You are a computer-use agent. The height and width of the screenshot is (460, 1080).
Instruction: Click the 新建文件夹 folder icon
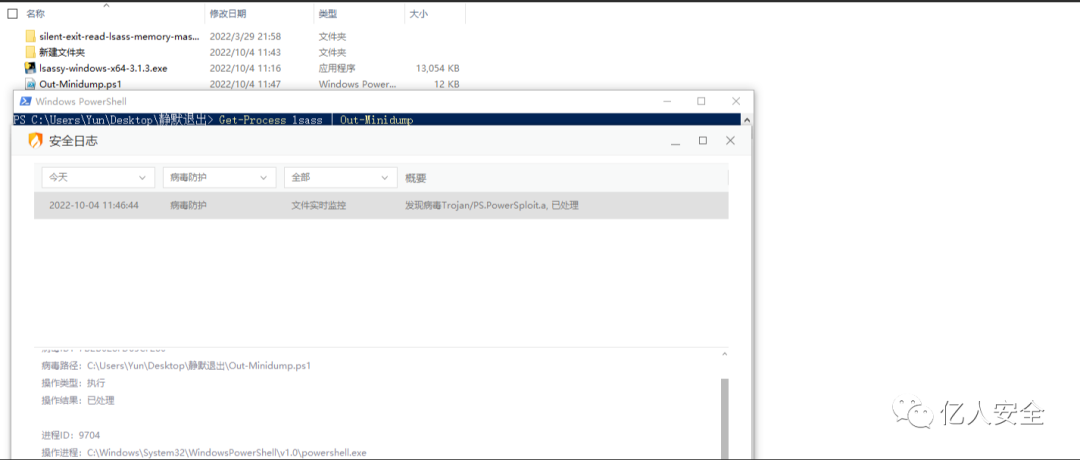[x=30, y=52]
